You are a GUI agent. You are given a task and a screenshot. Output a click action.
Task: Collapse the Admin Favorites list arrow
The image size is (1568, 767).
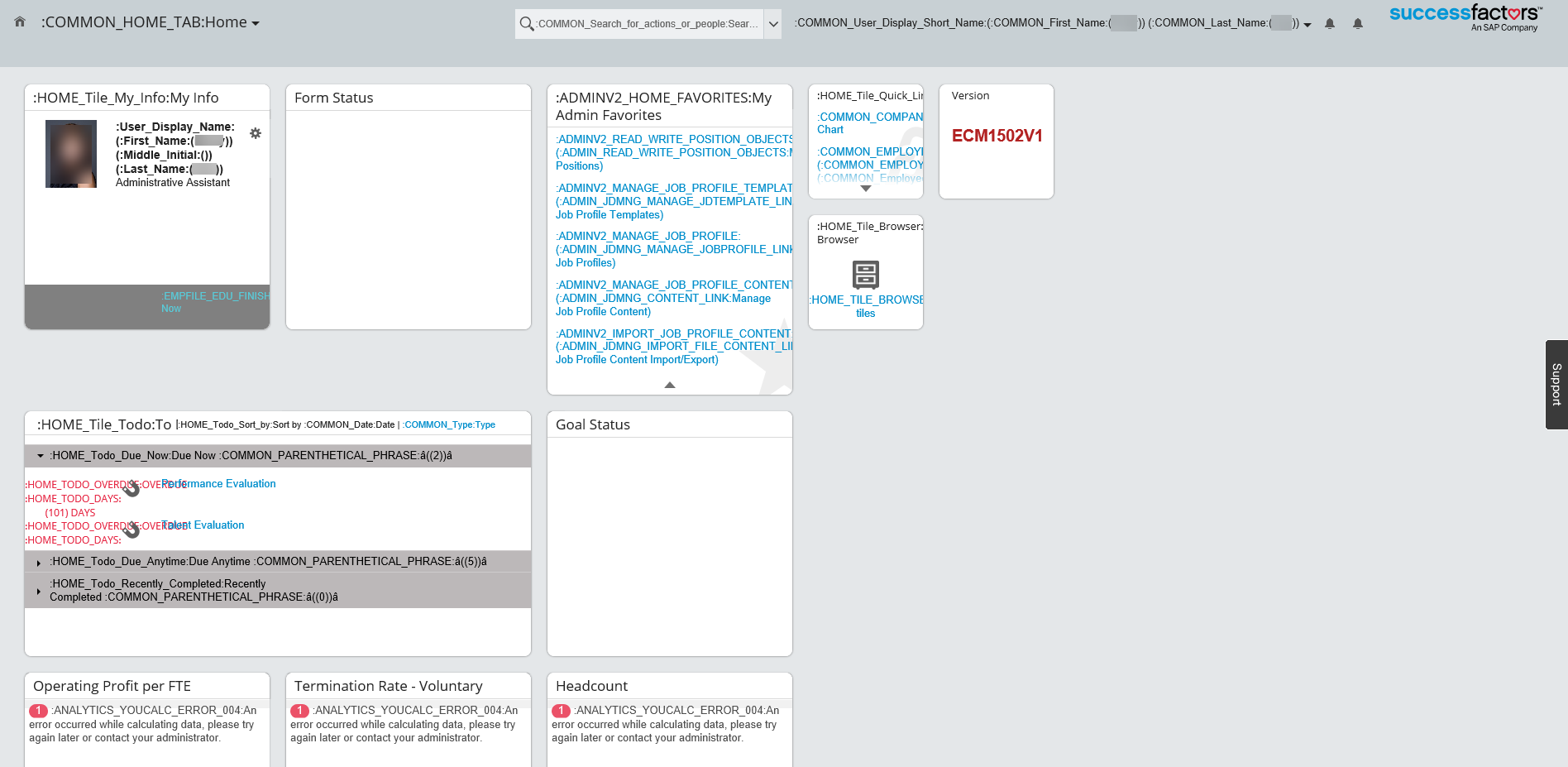670,385
